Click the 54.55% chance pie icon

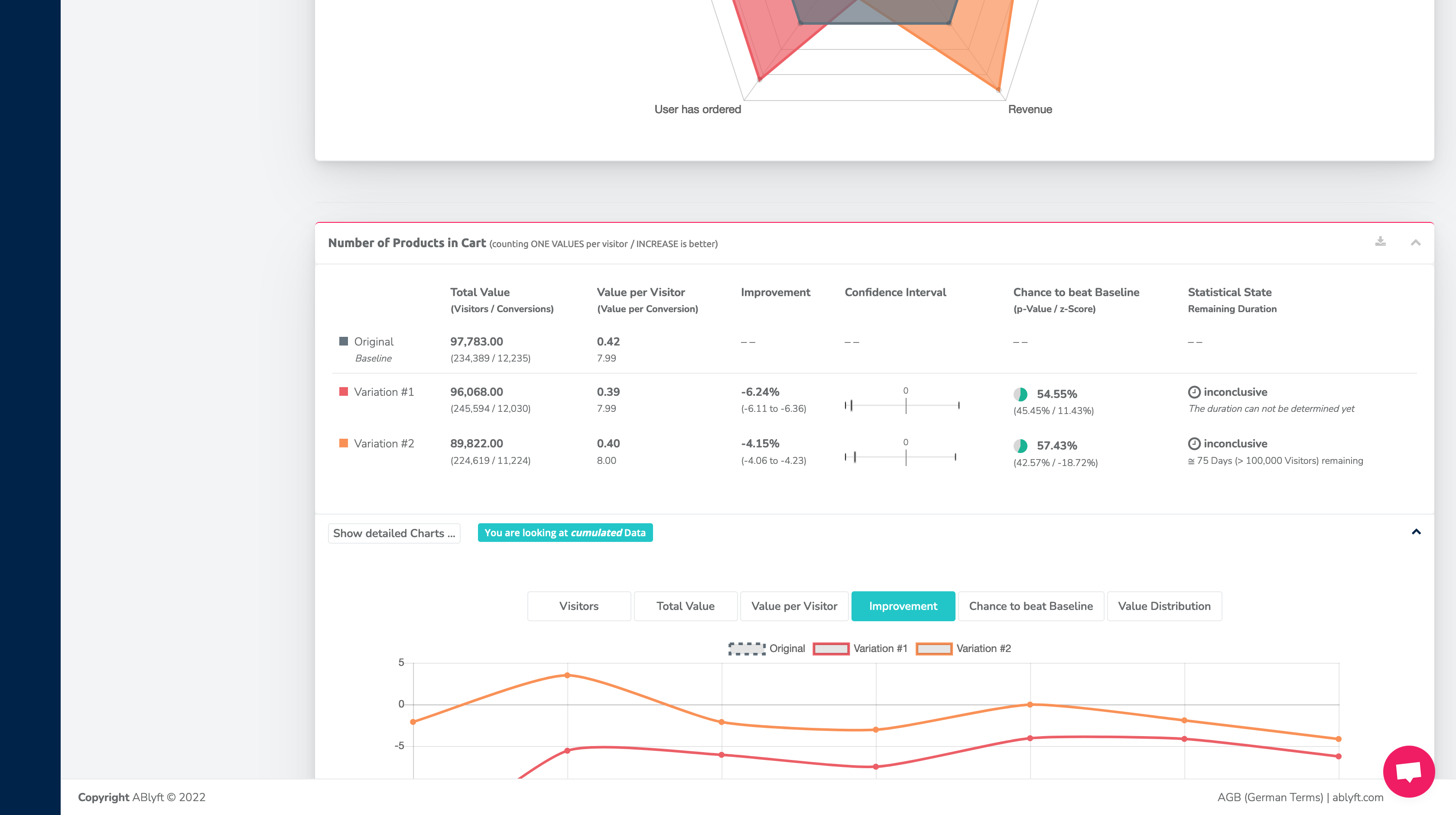click(1020, 394)
